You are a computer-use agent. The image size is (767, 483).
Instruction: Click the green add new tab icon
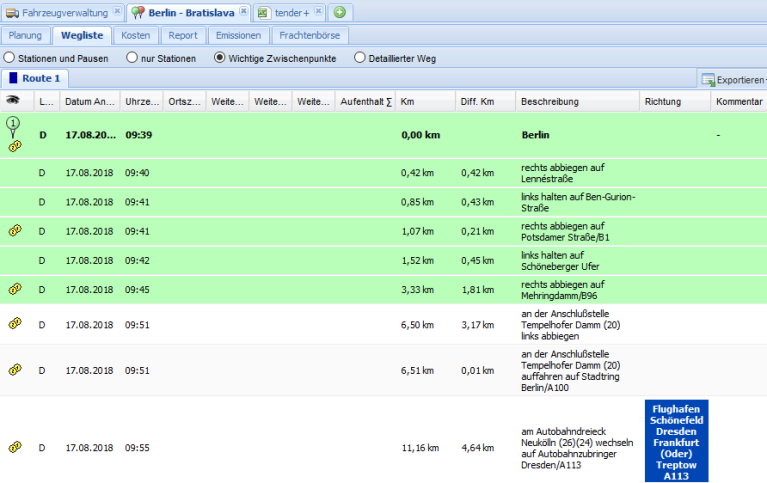click(x=340, y=12)
